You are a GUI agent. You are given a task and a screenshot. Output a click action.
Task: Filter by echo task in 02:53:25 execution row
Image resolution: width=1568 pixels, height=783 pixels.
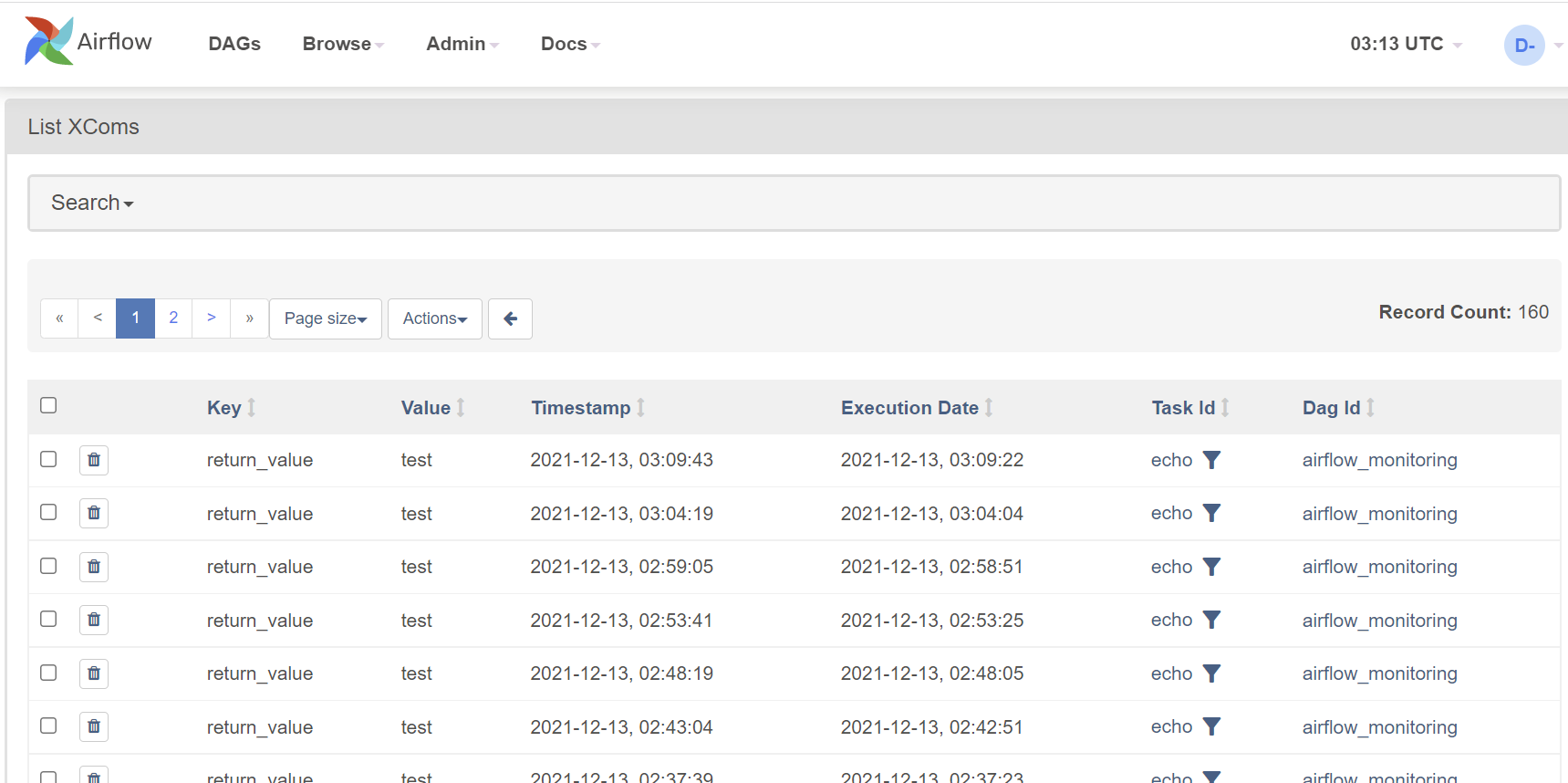pyautogui.click(x=1211, y=620)
